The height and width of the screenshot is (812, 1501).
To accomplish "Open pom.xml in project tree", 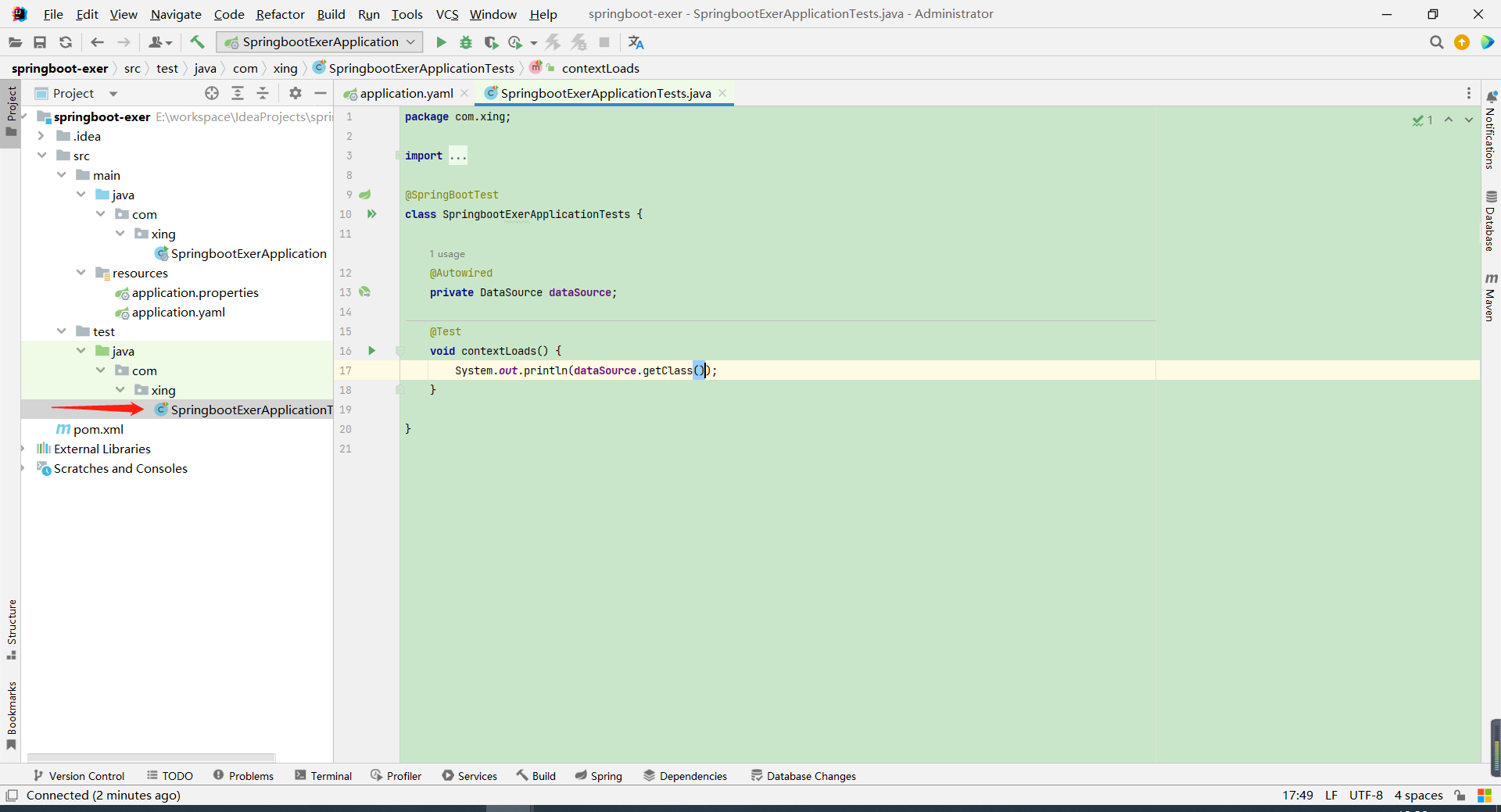I will 98,429.
